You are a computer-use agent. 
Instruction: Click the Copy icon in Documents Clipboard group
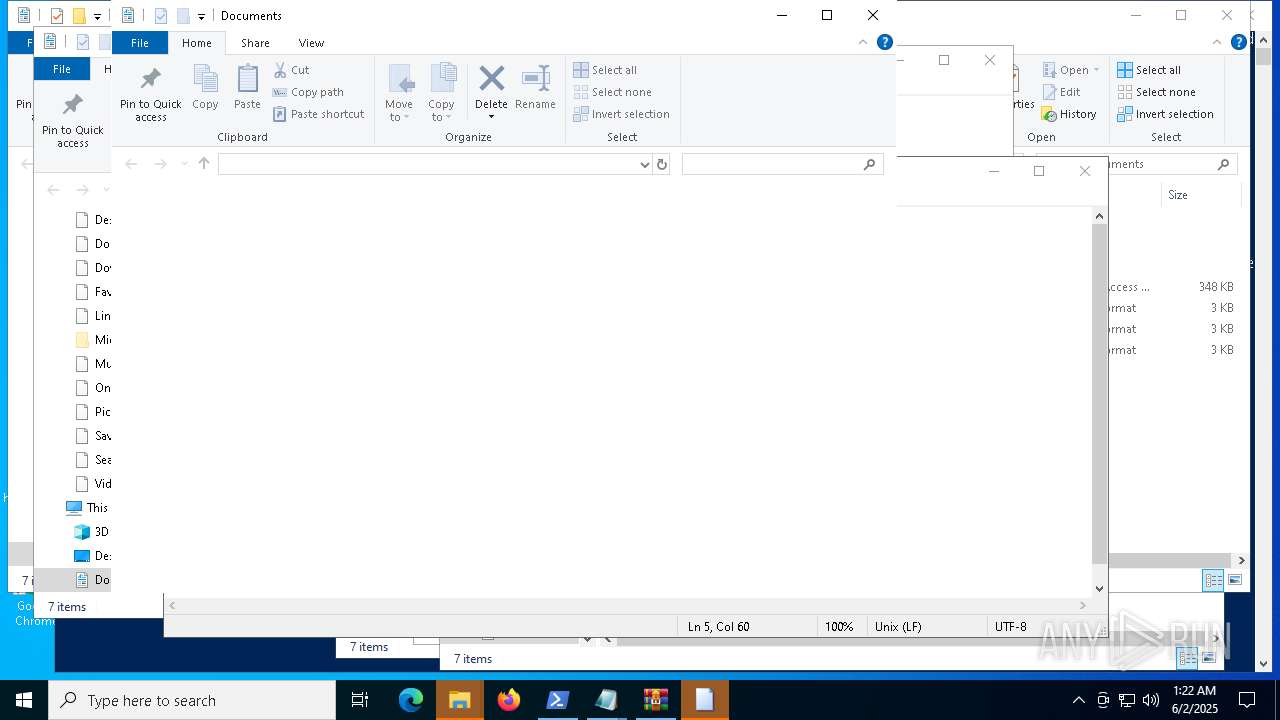[x=205, y=87]
